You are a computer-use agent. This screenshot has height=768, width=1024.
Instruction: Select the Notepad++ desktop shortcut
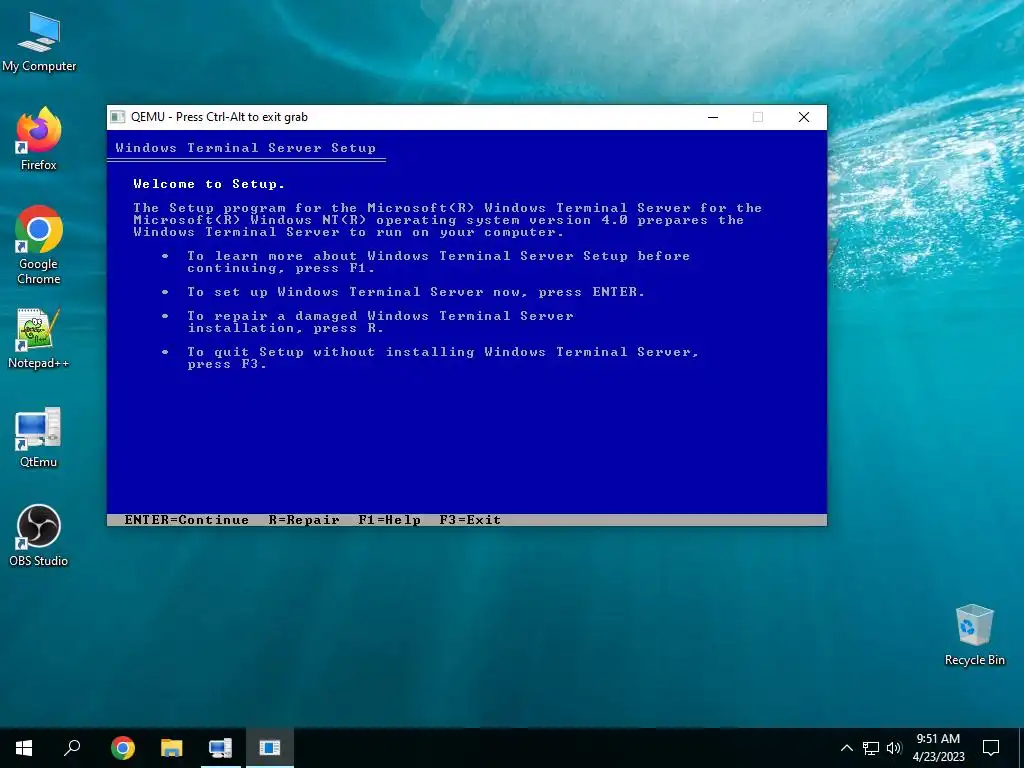pos(39,338)
